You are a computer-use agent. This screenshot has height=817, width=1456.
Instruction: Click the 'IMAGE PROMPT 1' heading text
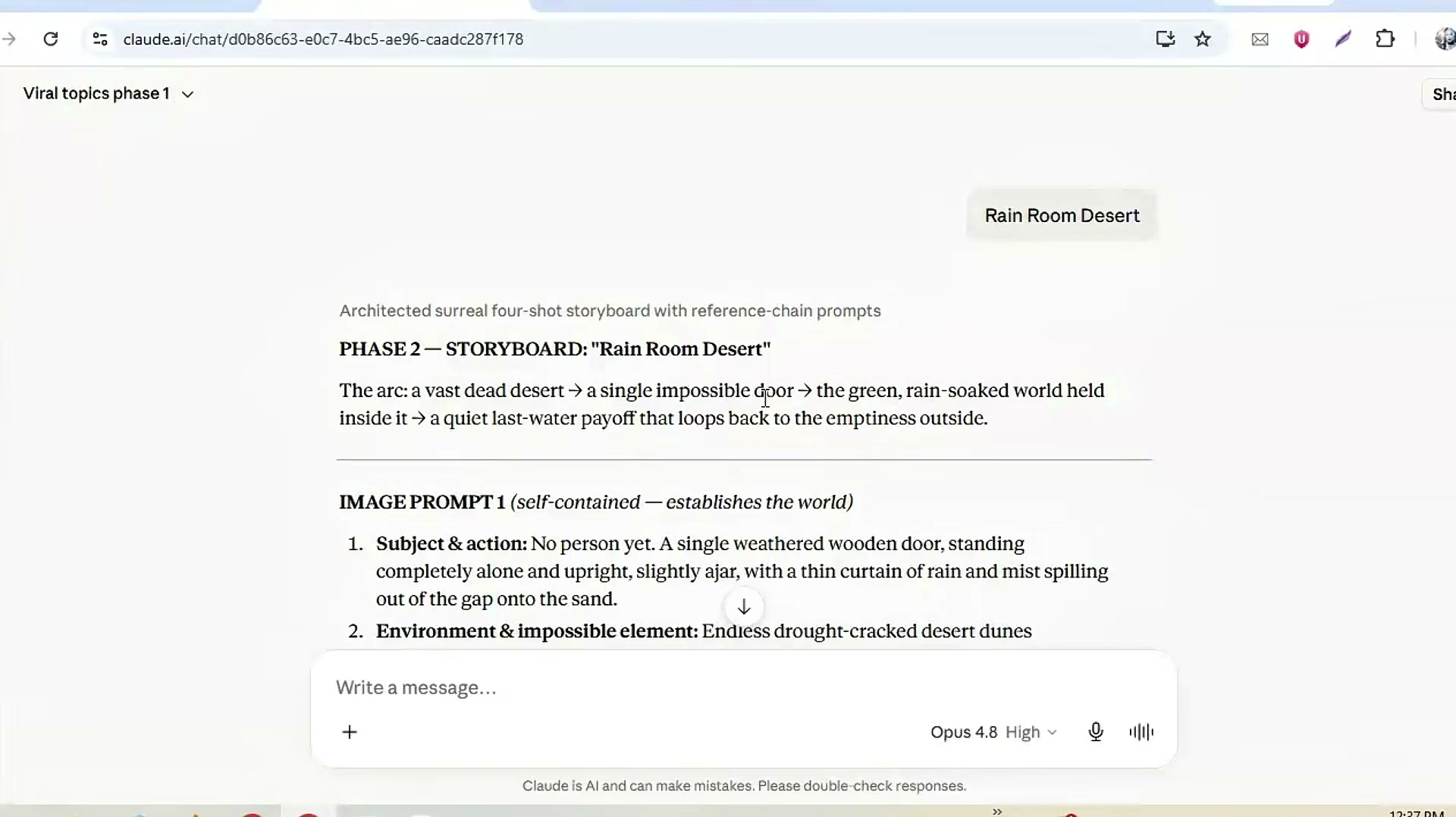[422, 502]
